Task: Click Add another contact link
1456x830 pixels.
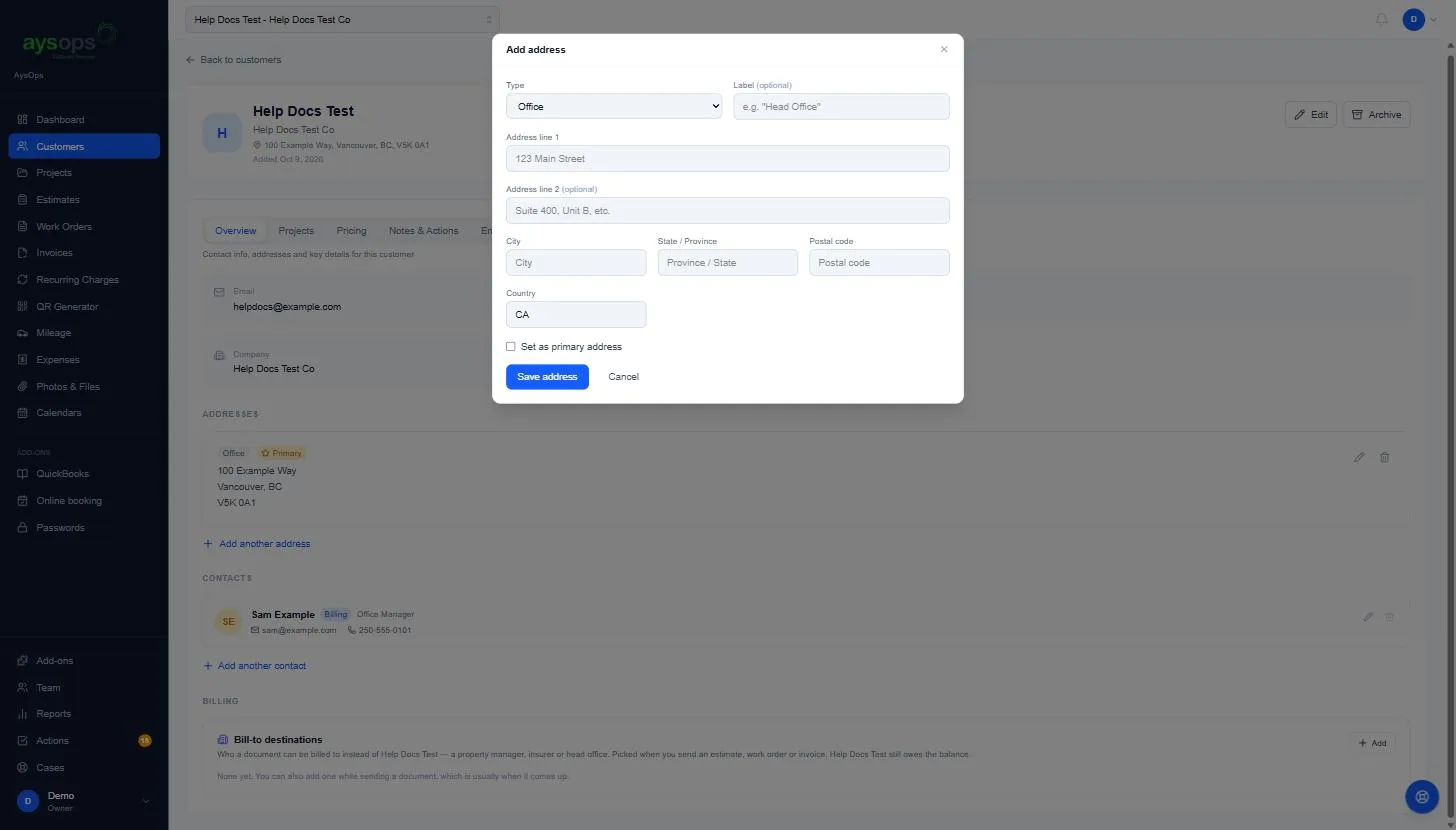Action: (255, 666)
